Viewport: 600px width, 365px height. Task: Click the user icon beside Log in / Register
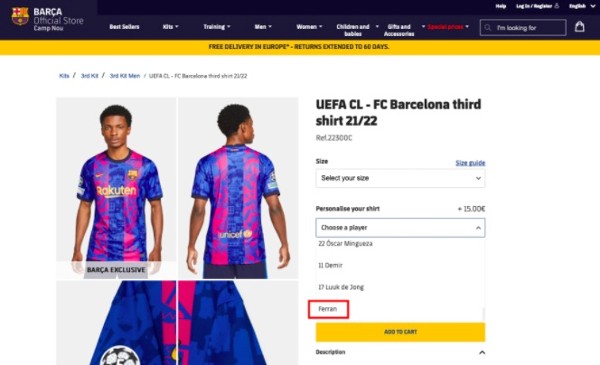pos(556,6)
